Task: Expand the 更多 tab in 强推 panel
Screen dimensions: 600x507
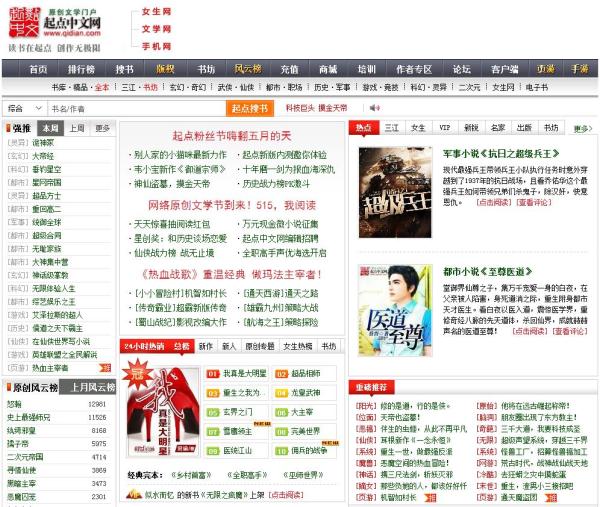Action: click(x=103, y=128)
